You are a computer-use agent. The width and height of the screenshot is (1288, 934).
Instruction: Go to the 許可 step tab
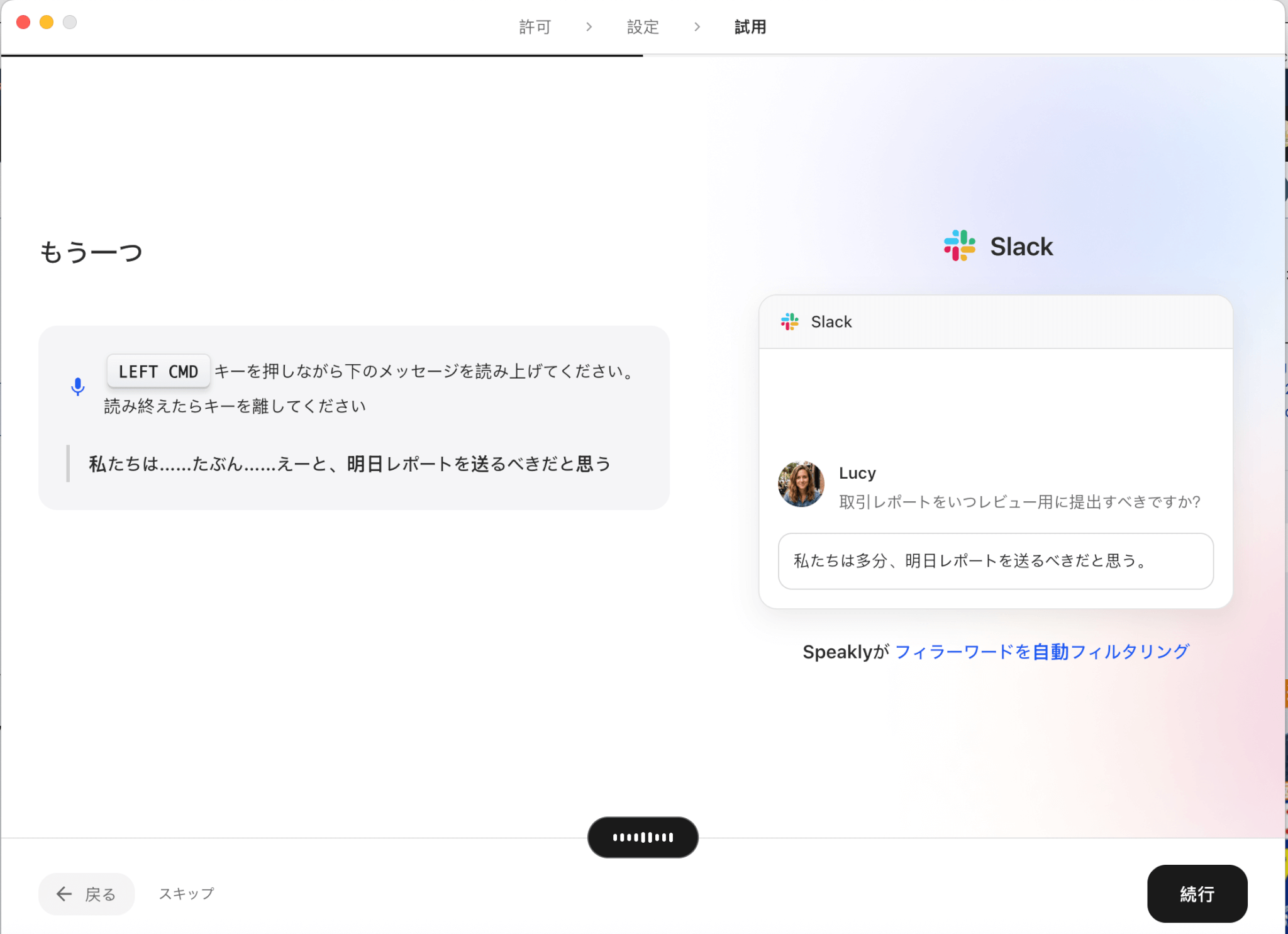535,27
